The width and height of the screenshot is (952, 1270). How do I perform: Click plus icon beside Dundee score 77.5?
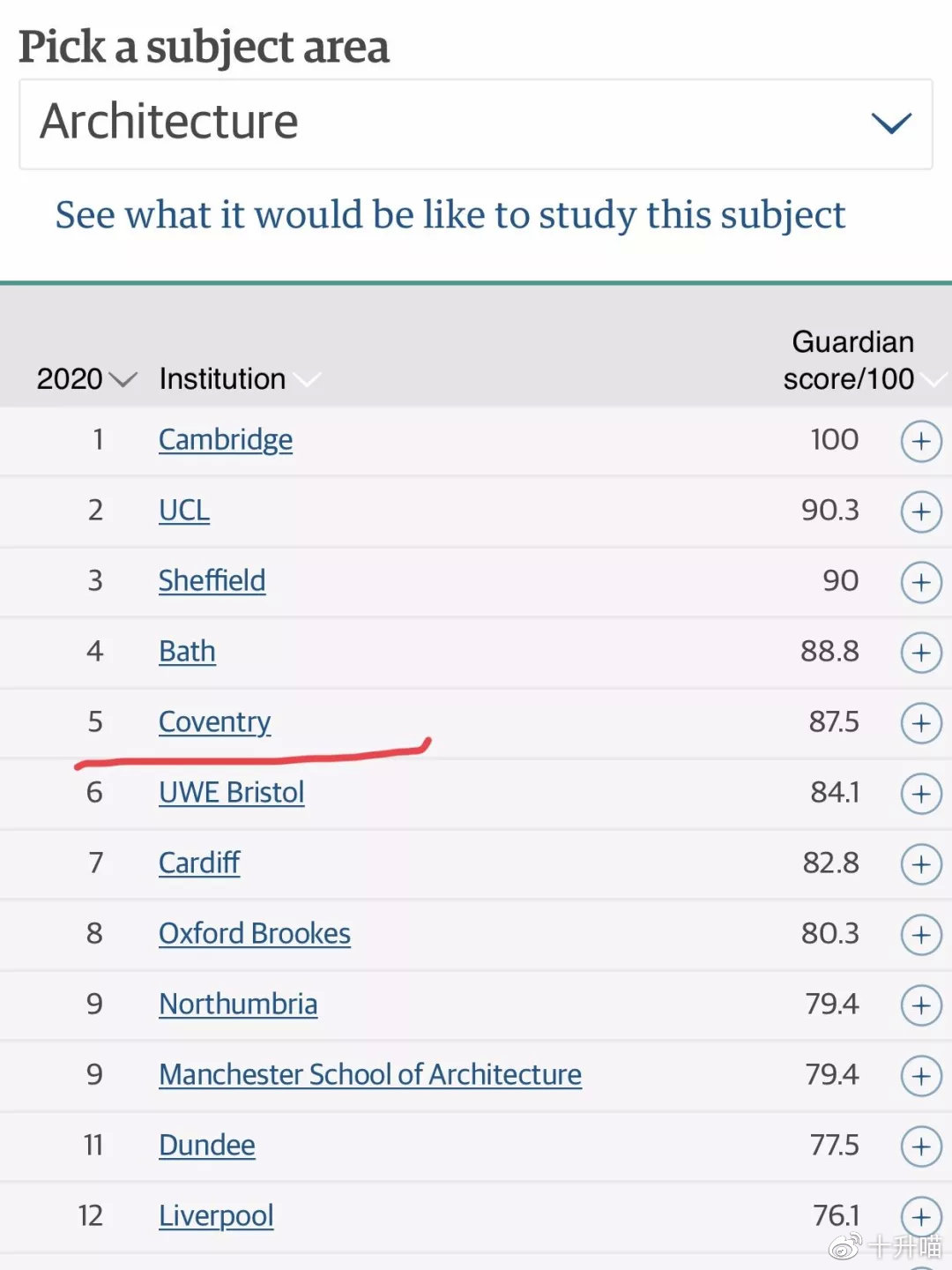coord(921,1147)
